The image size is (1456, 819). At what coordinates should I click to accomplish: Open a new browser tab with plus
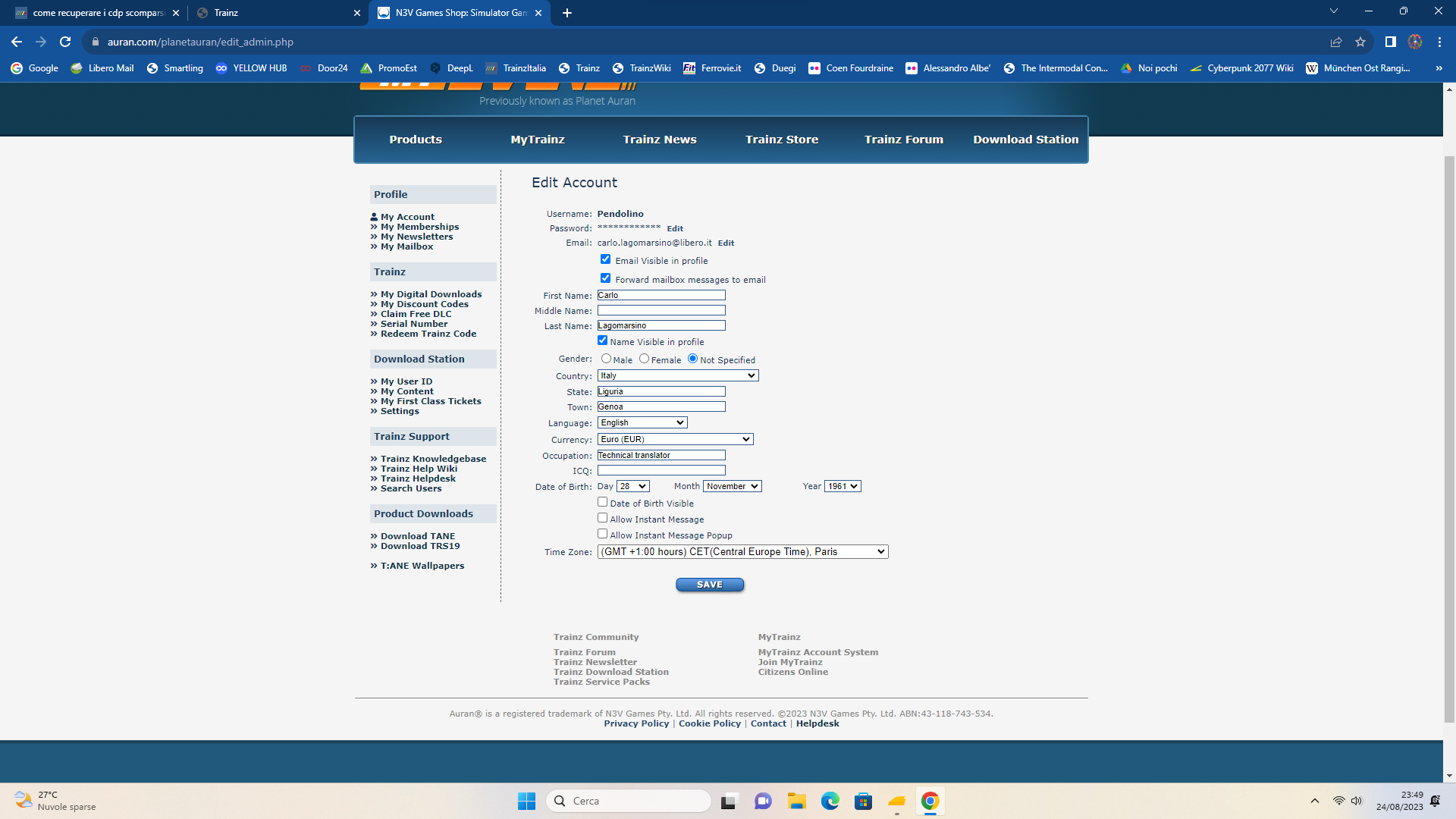[567, 13]
